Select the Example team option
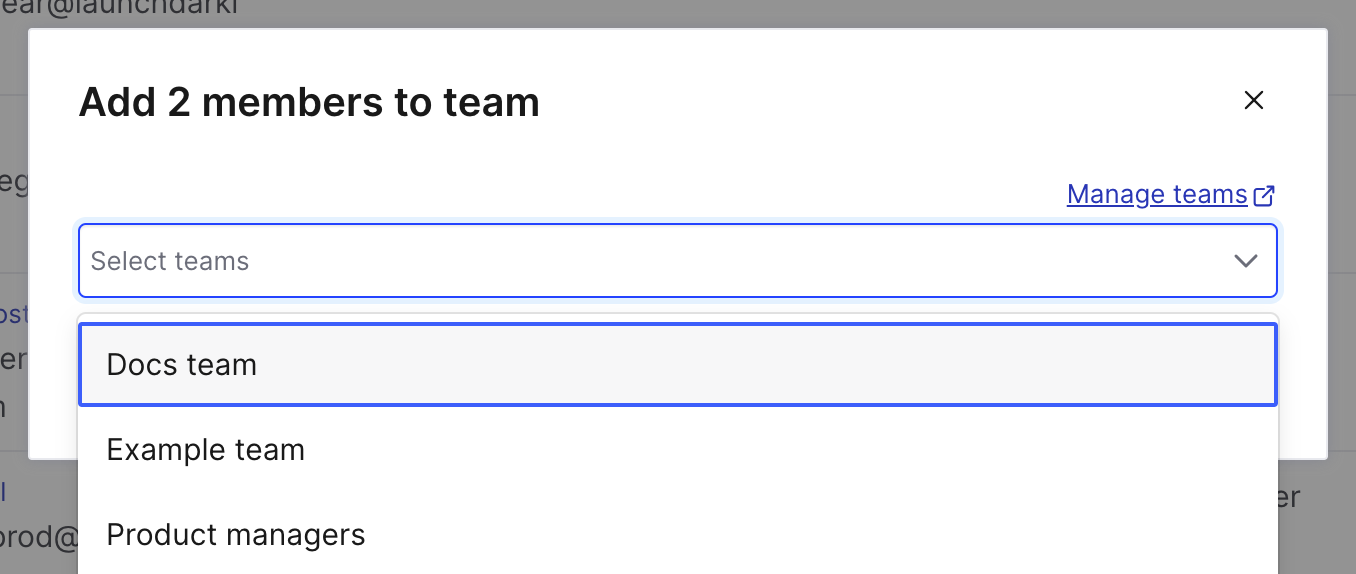Image resolution: width=1356 pixels, height=574 pixels. [206, 450]
